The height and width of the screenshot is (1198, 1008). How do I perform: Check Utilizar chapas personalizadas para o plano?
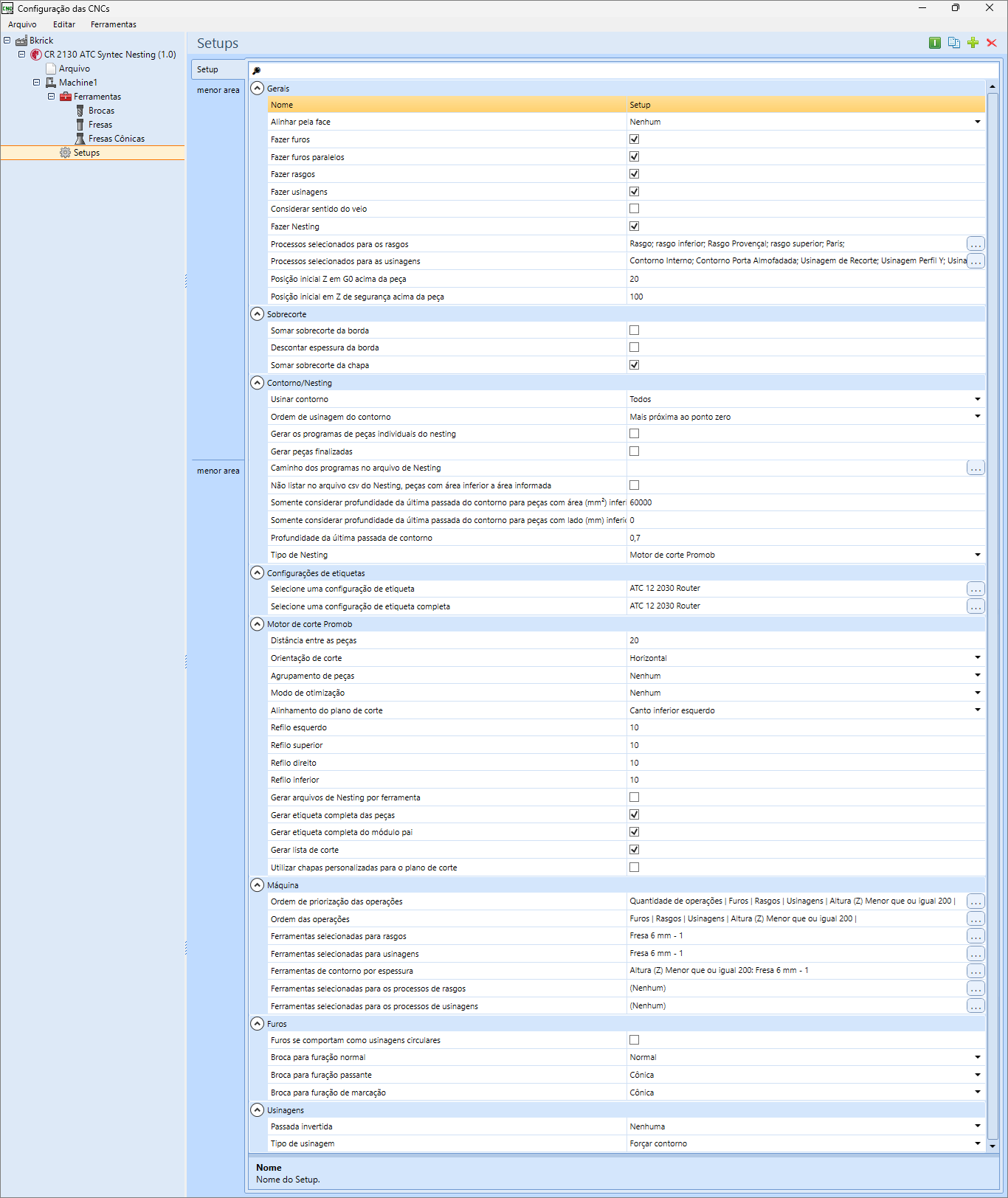(634, 868)
